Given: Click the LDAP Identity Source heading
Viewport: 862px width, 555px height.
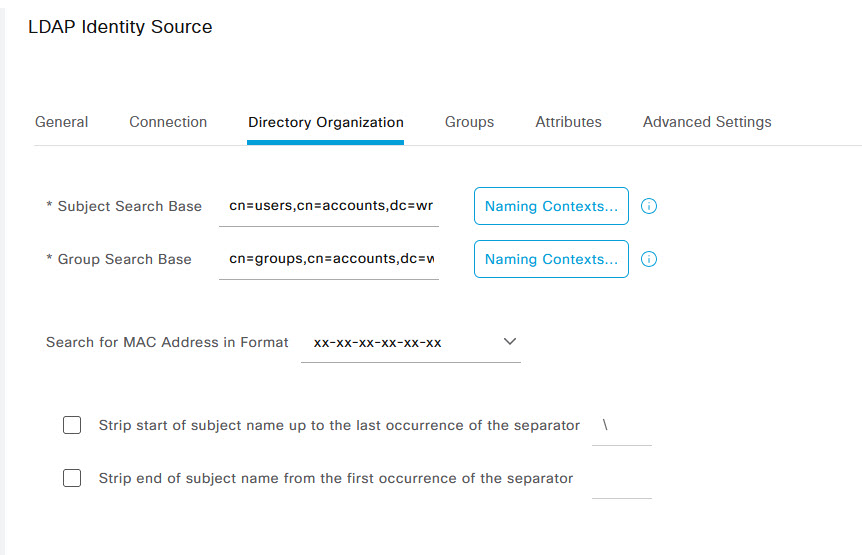Looking at the screenshot, I should pyautogui.click(x=120, y=26).
